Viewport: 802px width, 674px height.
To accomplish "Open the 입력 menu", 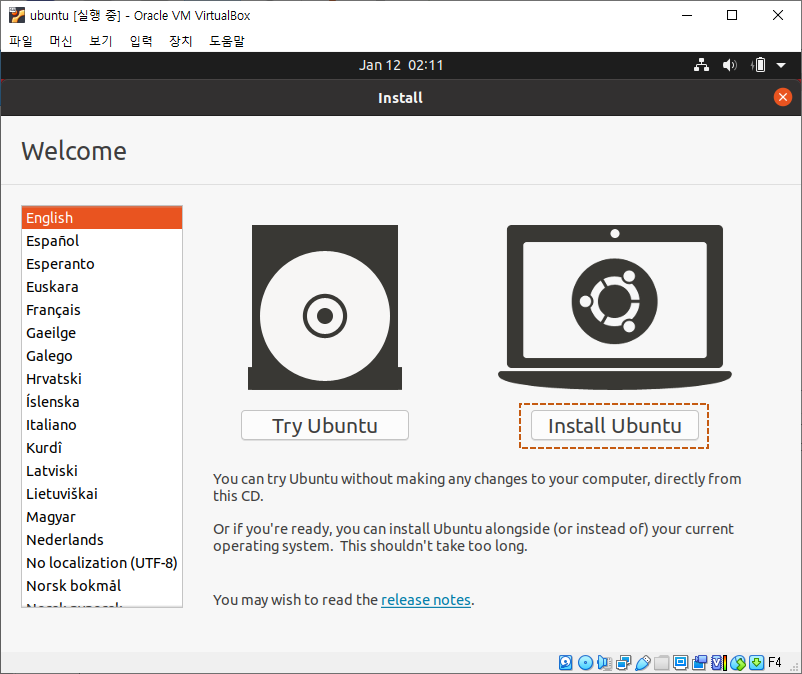I will point(141,40).
